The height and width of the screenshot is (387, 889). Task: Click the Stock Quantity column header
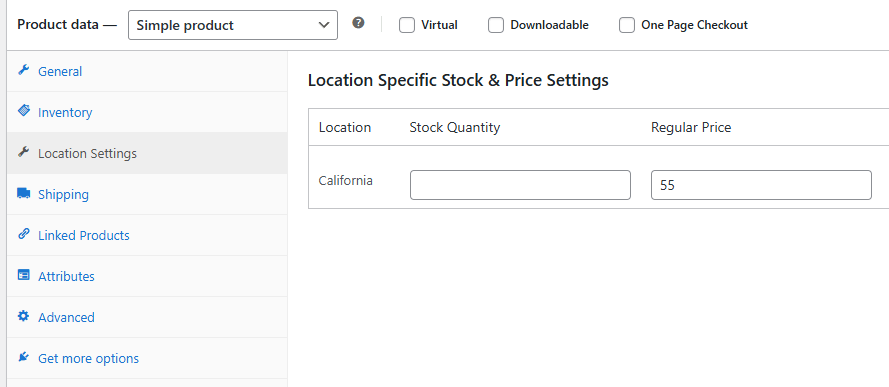click(455, 127)
